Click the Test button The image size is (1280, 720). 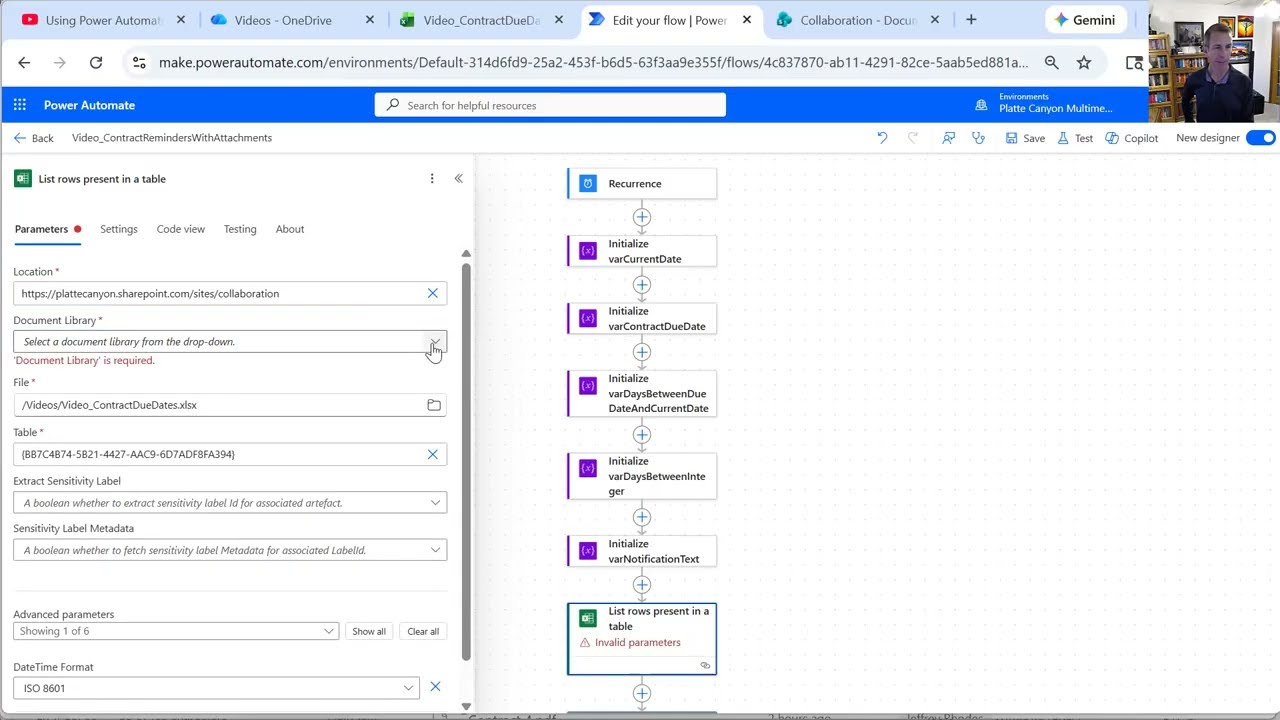1075,138
